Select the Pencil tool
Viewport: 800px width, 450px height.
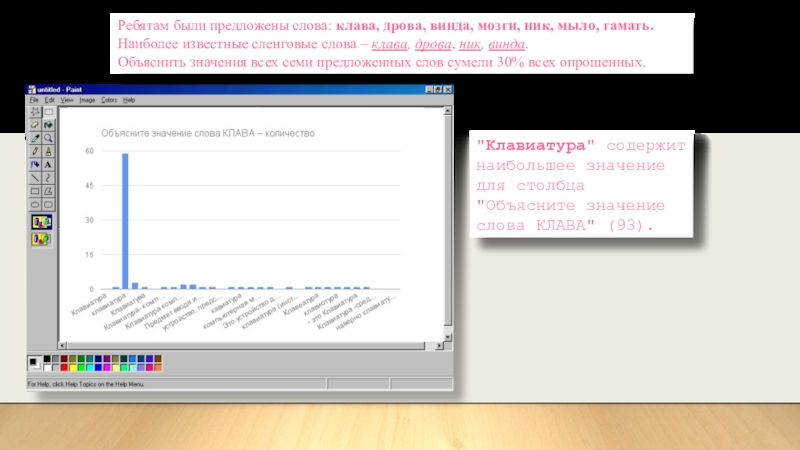click(35, 151)
